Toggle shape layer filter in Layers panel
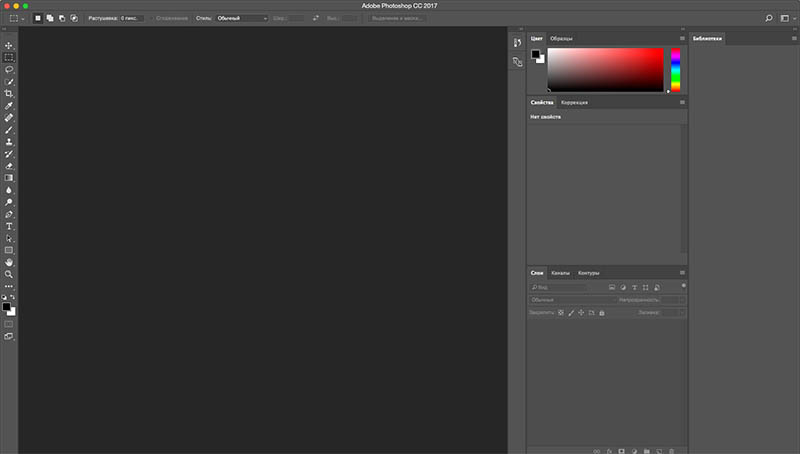The height and width of the screenshot is (454, 800). coord(645,287)
